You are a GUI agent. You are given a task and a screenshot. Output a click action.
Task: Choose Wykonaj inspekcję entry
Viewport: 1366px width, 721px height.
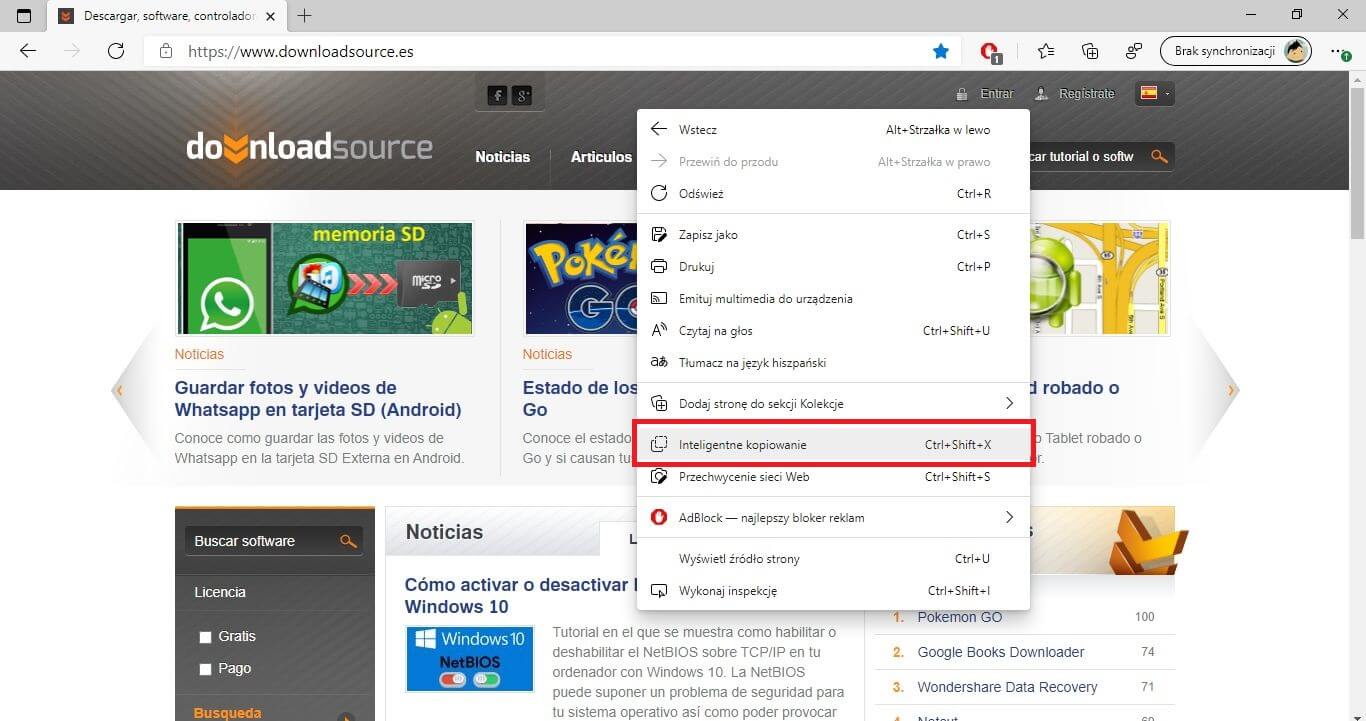click(x=833, y=591)
